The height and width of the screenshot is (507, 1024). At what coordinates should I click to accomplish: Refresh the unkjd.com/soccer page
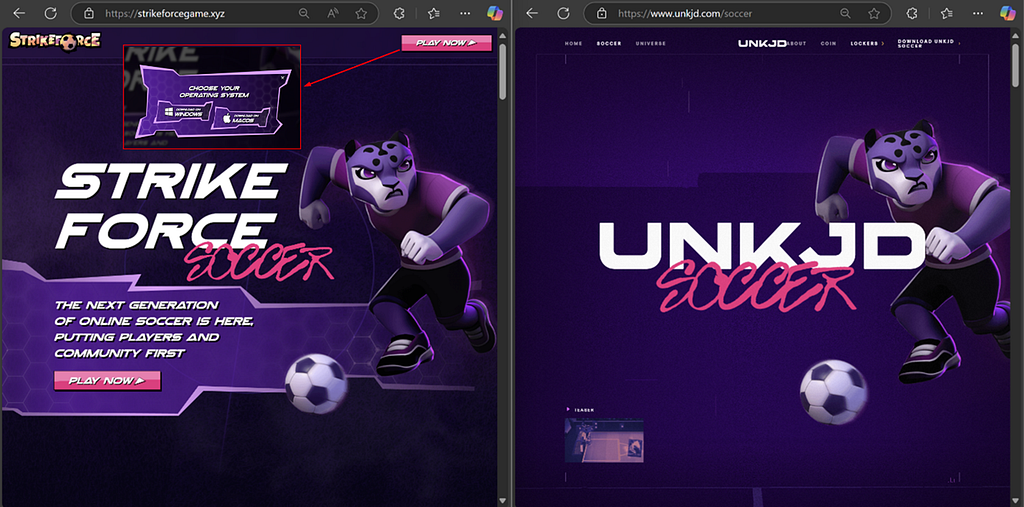coord(563,13)
